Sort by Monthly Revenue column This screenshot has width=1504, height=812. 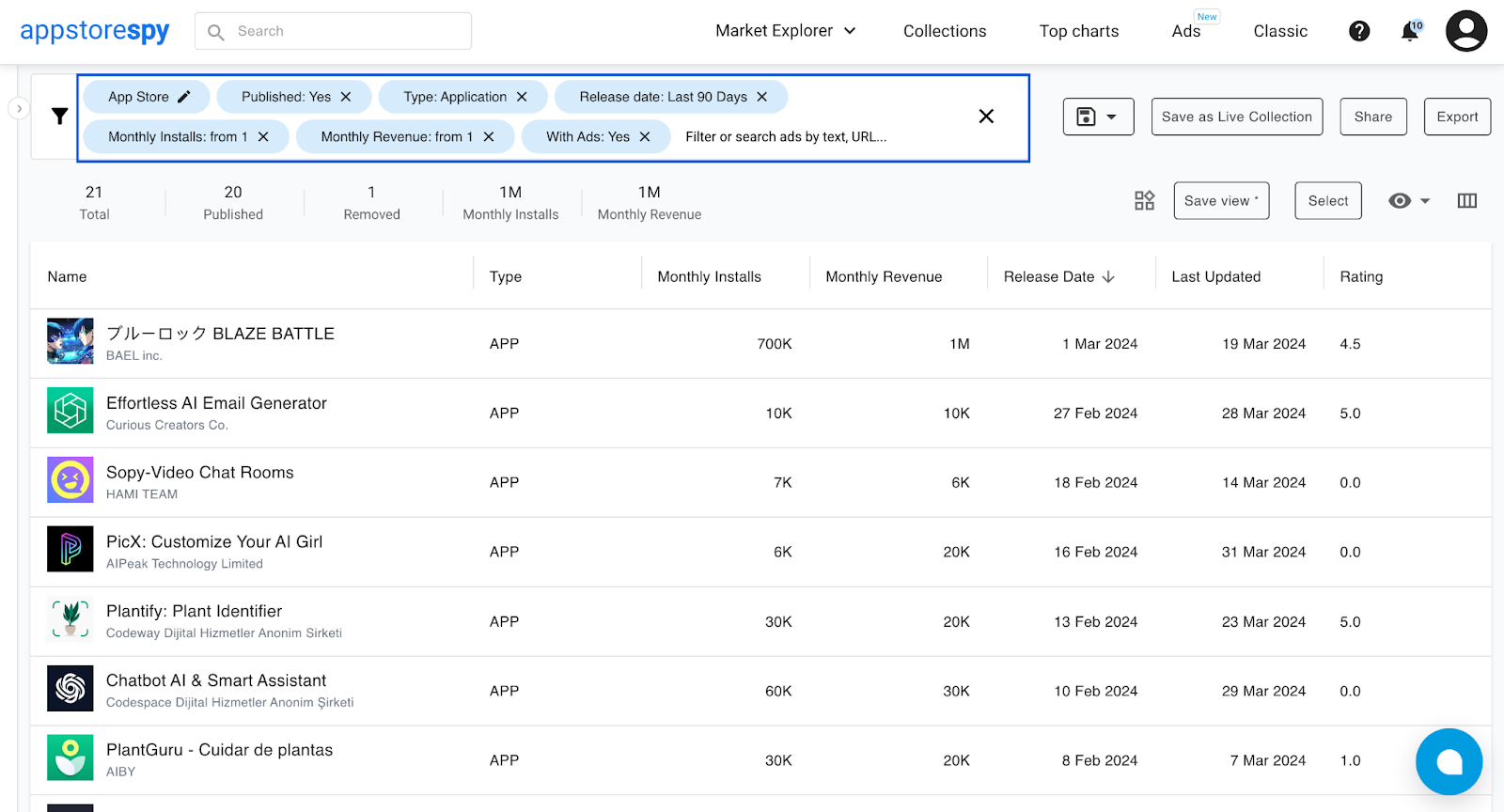[884, 276]
